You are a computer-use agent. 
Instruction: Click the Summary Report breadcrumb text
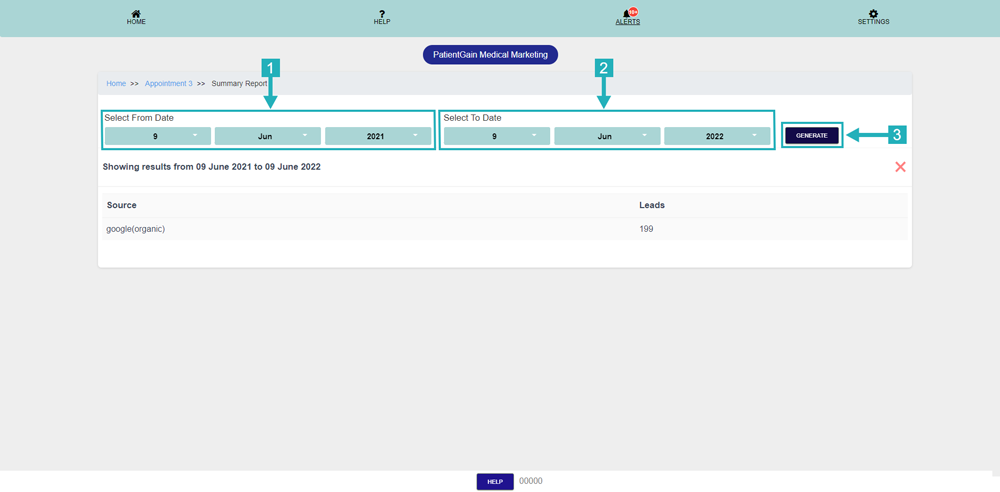tap(239, 84)
